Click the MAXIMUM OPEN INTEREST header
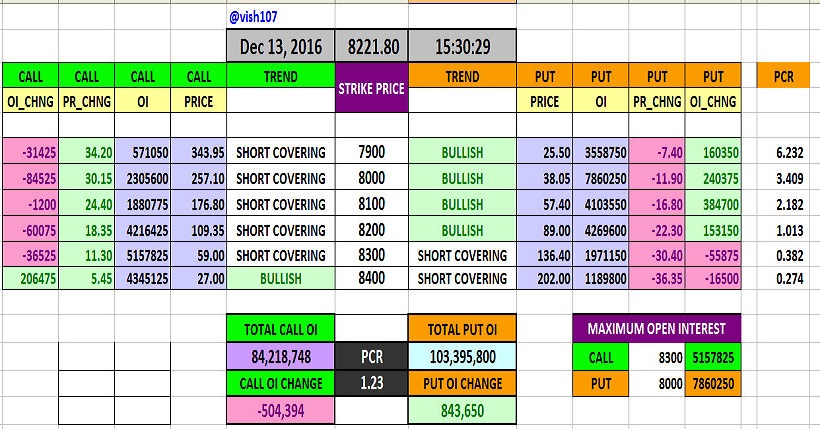The height and width of the screenshot is (429, 820). (x=657, y=330)
